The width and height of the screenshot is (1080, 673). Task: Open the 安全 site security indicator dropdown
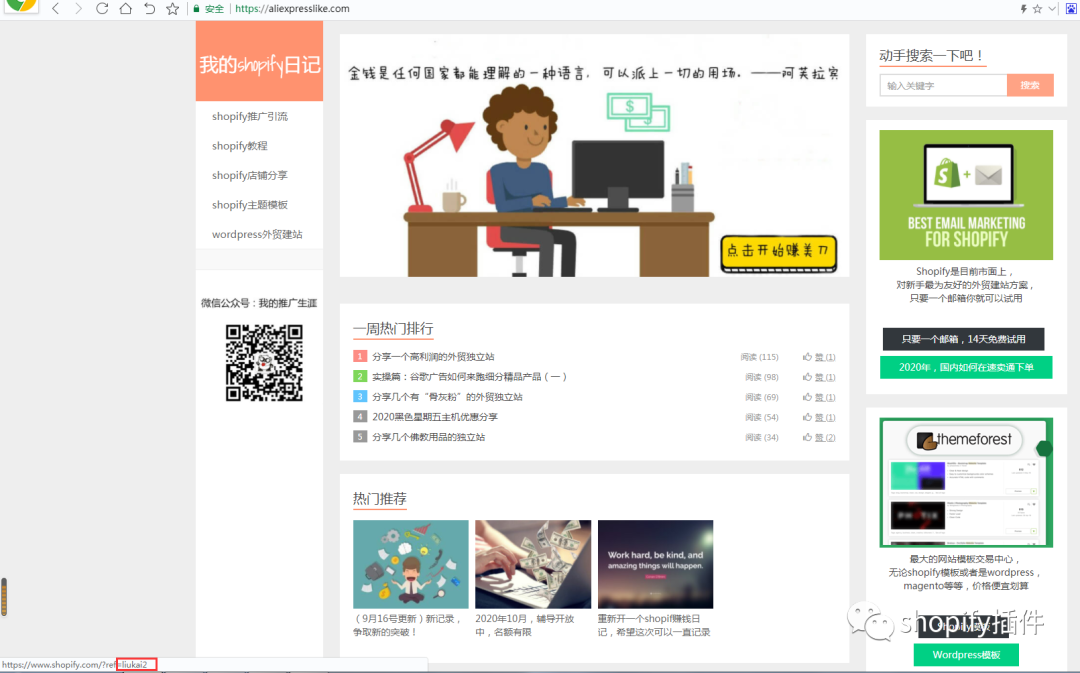click(x=207, y=8)
